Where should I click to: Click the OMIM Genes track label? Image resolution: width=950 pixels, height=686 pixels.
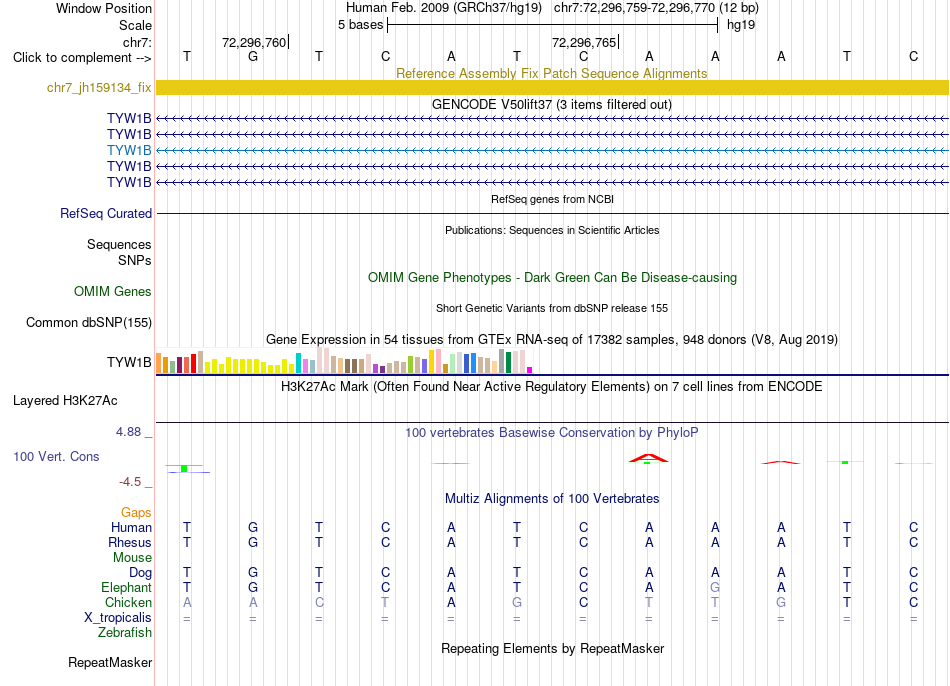coord(112,291)
